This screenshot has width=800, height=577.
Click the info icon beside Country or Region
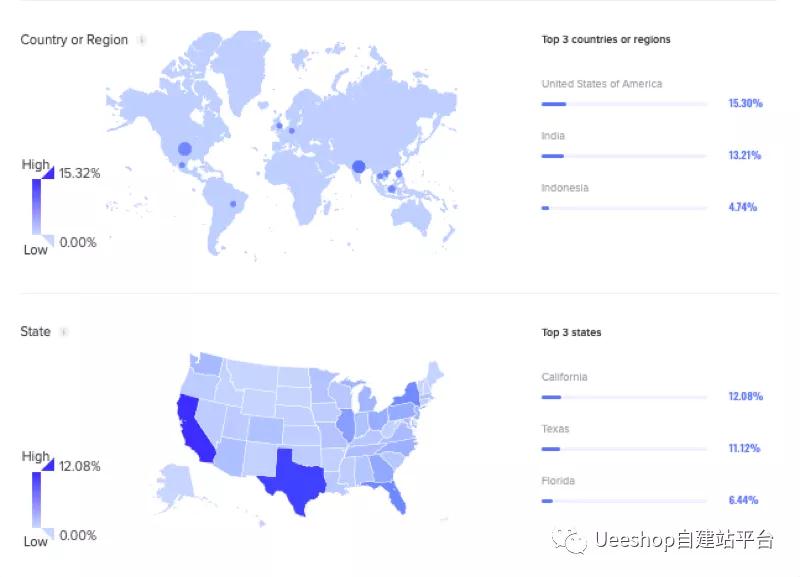[142, 40]
